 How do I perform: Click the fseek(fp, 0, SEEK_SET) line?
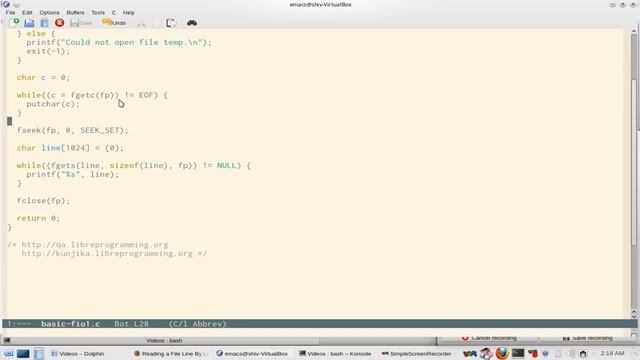pos(73,130)
